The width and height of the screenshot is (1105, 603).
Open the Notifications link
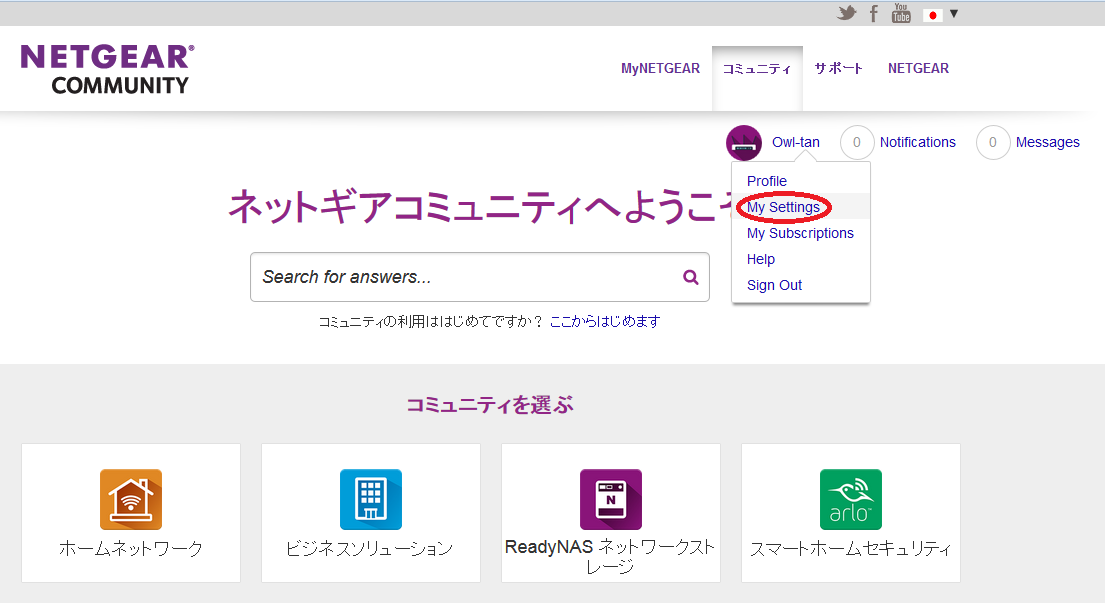click(918, 142)
